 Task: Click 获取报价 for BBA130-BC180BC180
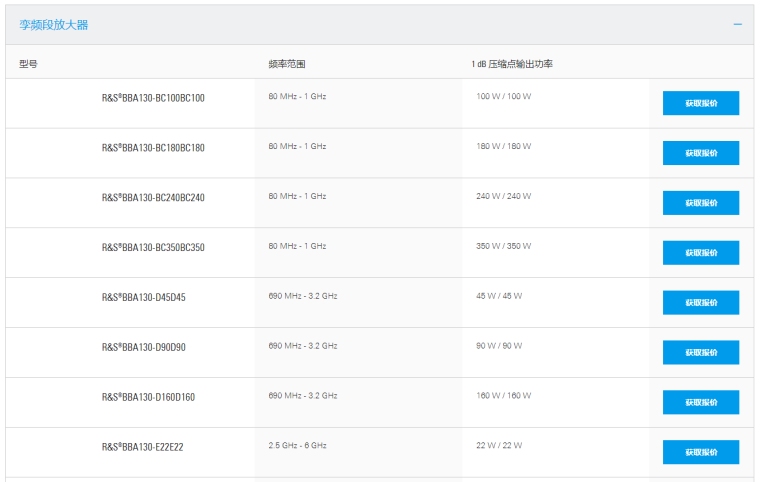(700, 153)
